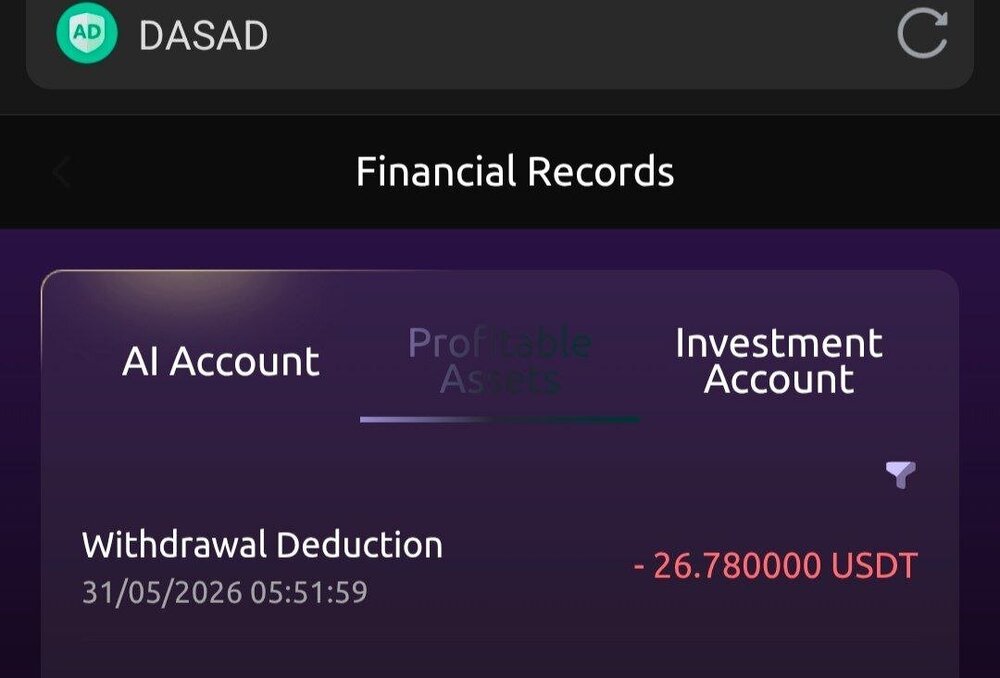The width and height of the screenshot is (1000, 678).
Task: Click the purple background above the records card
Action: tap(500, 249)
